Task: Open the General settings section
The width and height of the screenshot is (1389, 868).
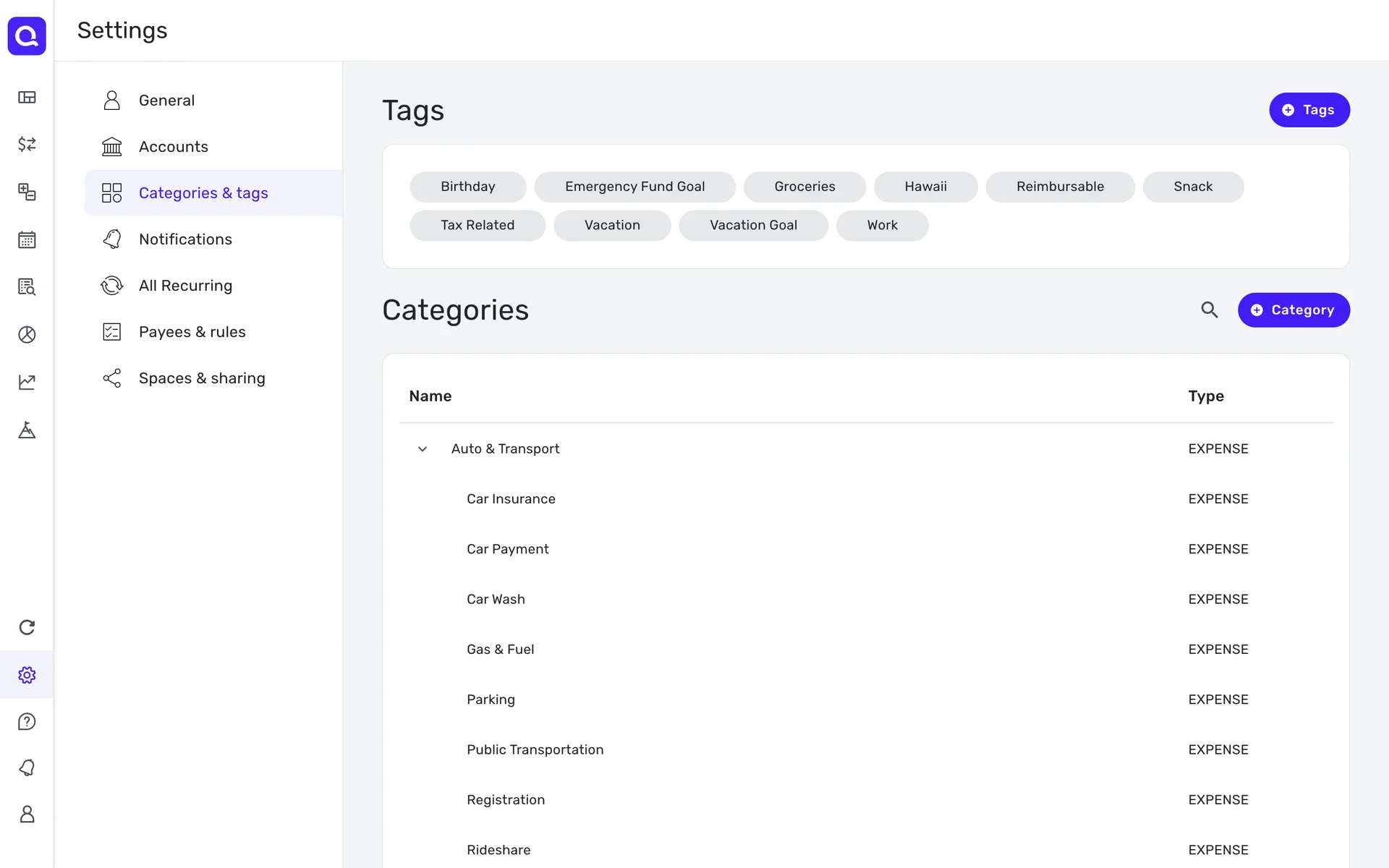Action: [x=166, y=101]
